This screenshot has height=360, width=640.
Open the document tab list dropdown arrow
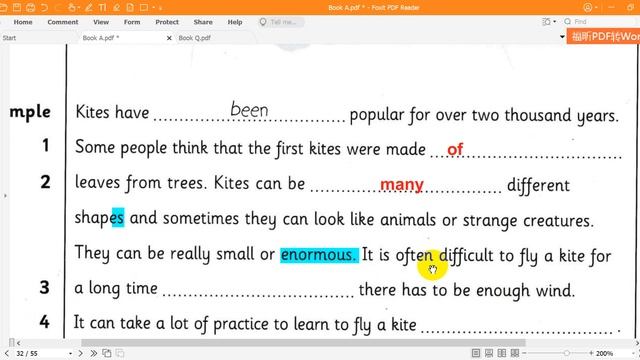point(562,37)
